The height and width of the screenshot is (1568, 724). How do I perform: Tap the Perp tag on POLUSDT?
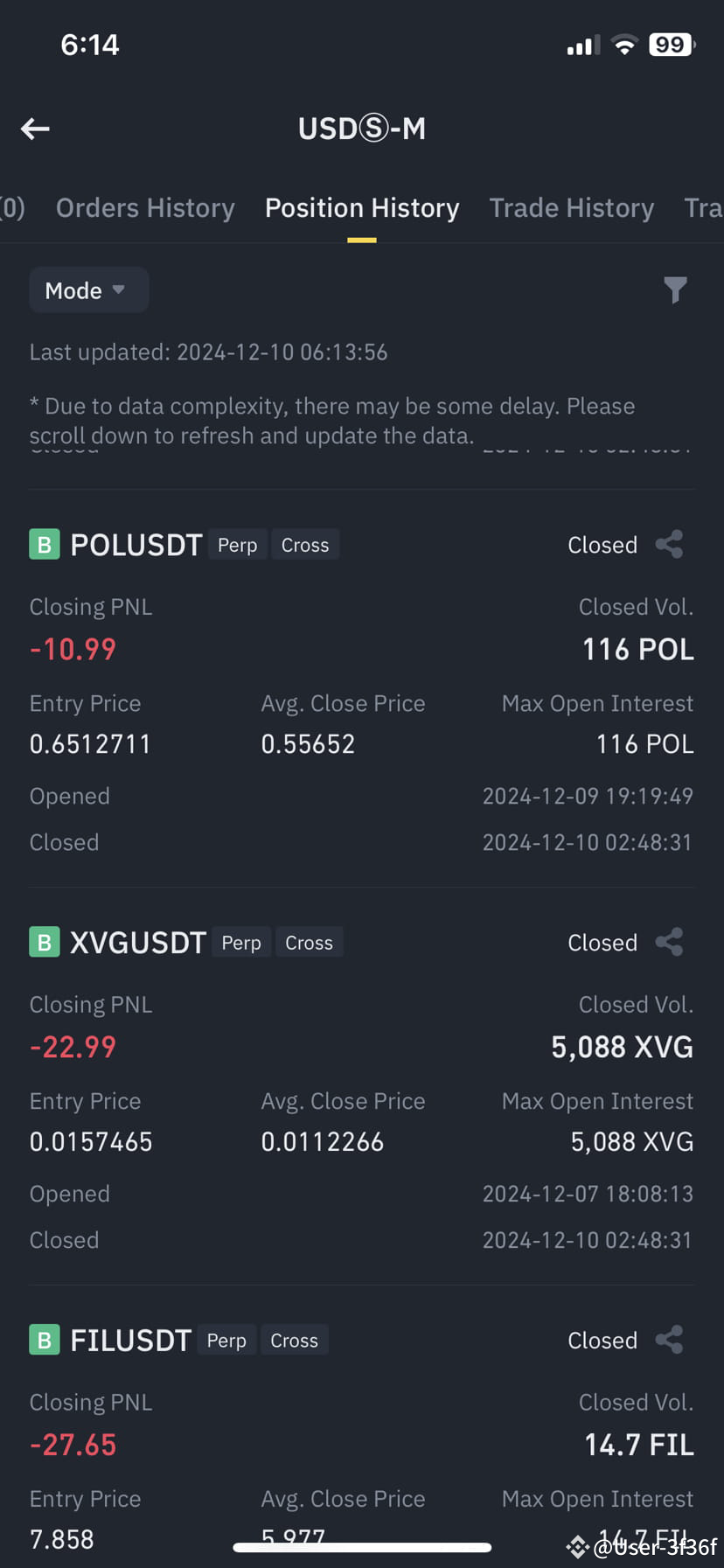coord(238,545)
